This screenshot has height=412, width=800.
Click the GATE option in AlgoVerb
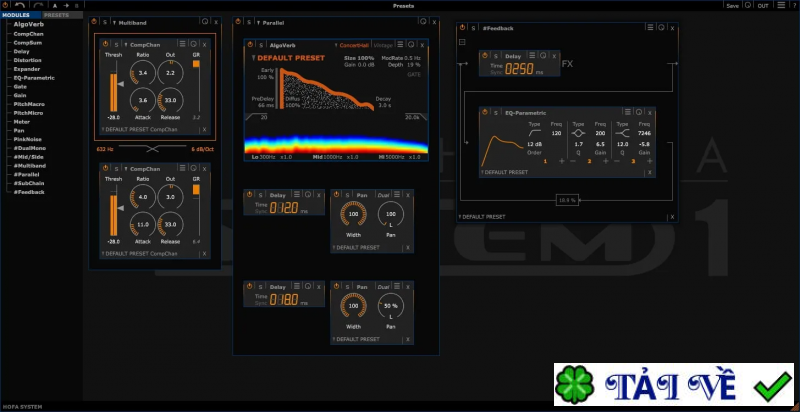414,74
